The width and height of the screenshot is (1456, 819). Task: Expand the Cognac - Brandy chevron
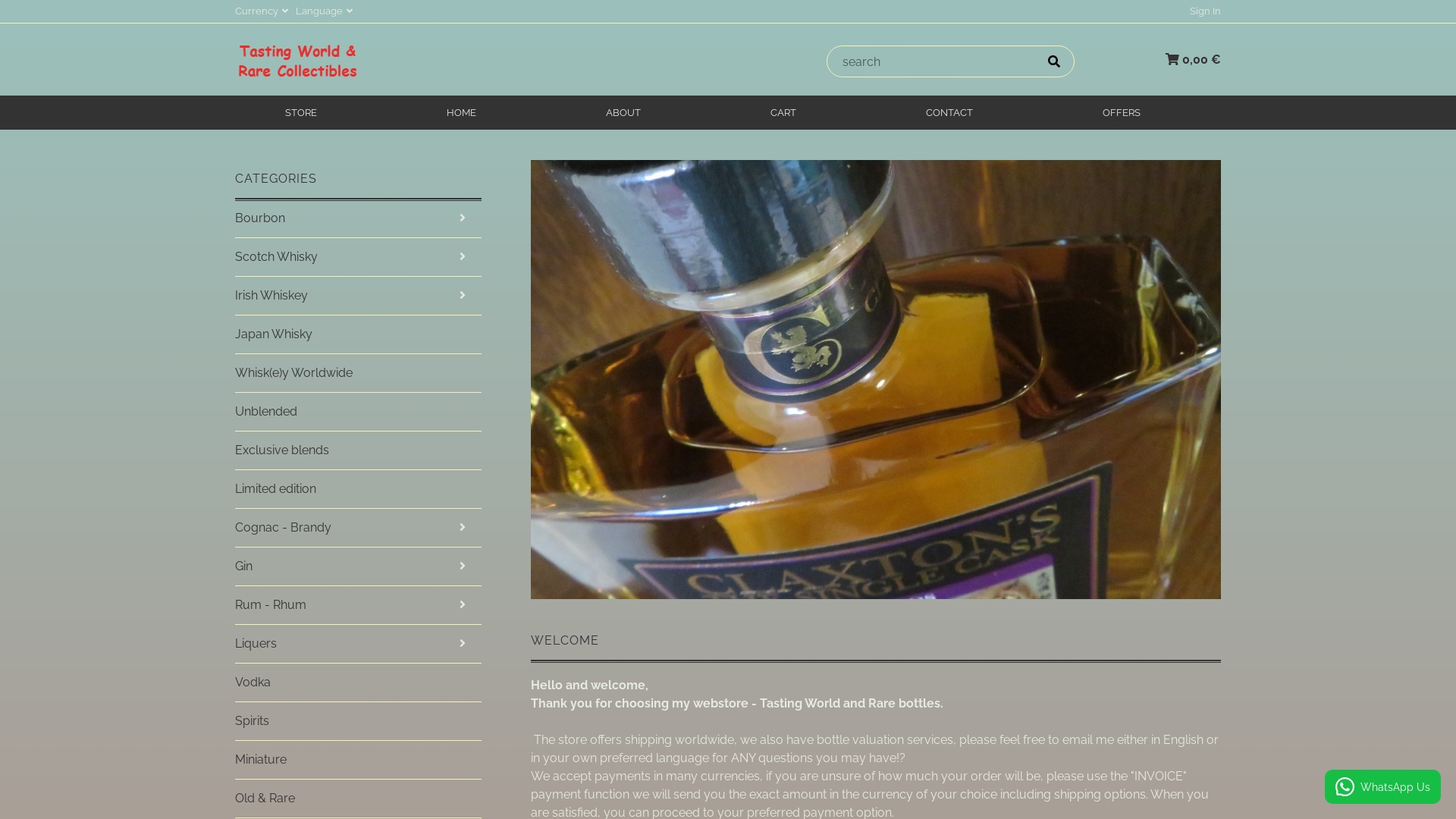462,527
